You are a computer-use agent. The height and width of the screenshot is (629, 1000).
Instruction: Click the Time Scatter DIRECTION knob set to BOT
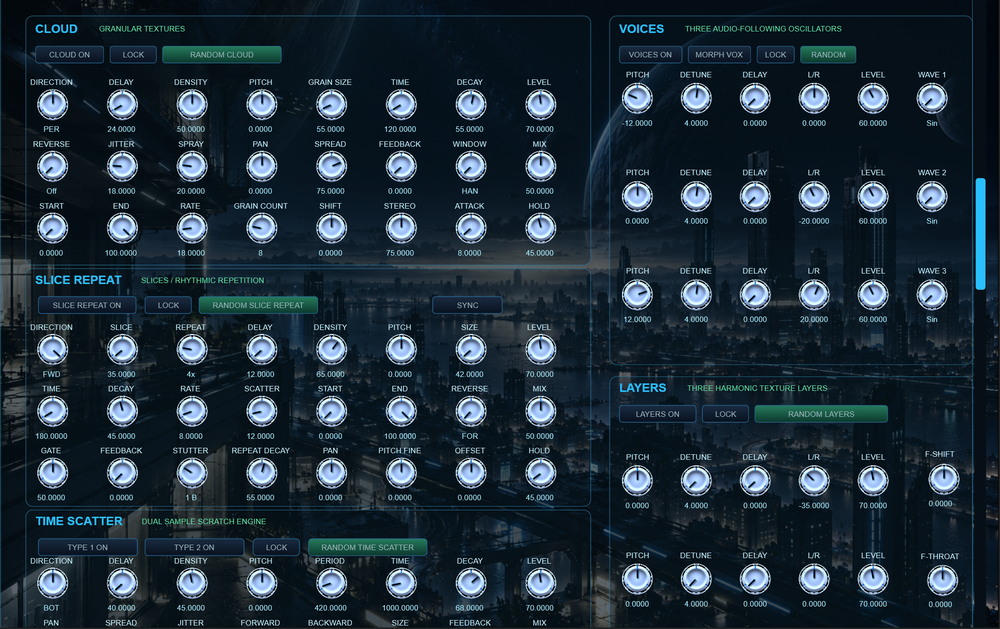[52, 583]
